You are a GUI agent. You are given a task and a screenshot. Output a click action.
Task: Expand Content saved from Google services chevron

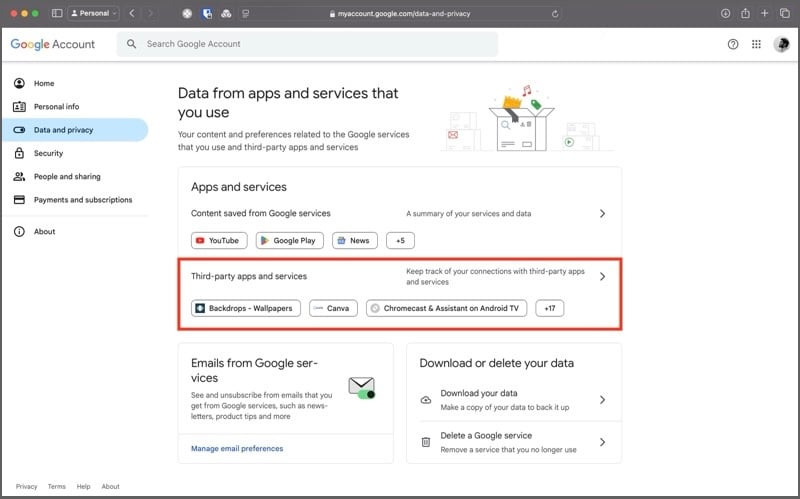pos(602,213)
